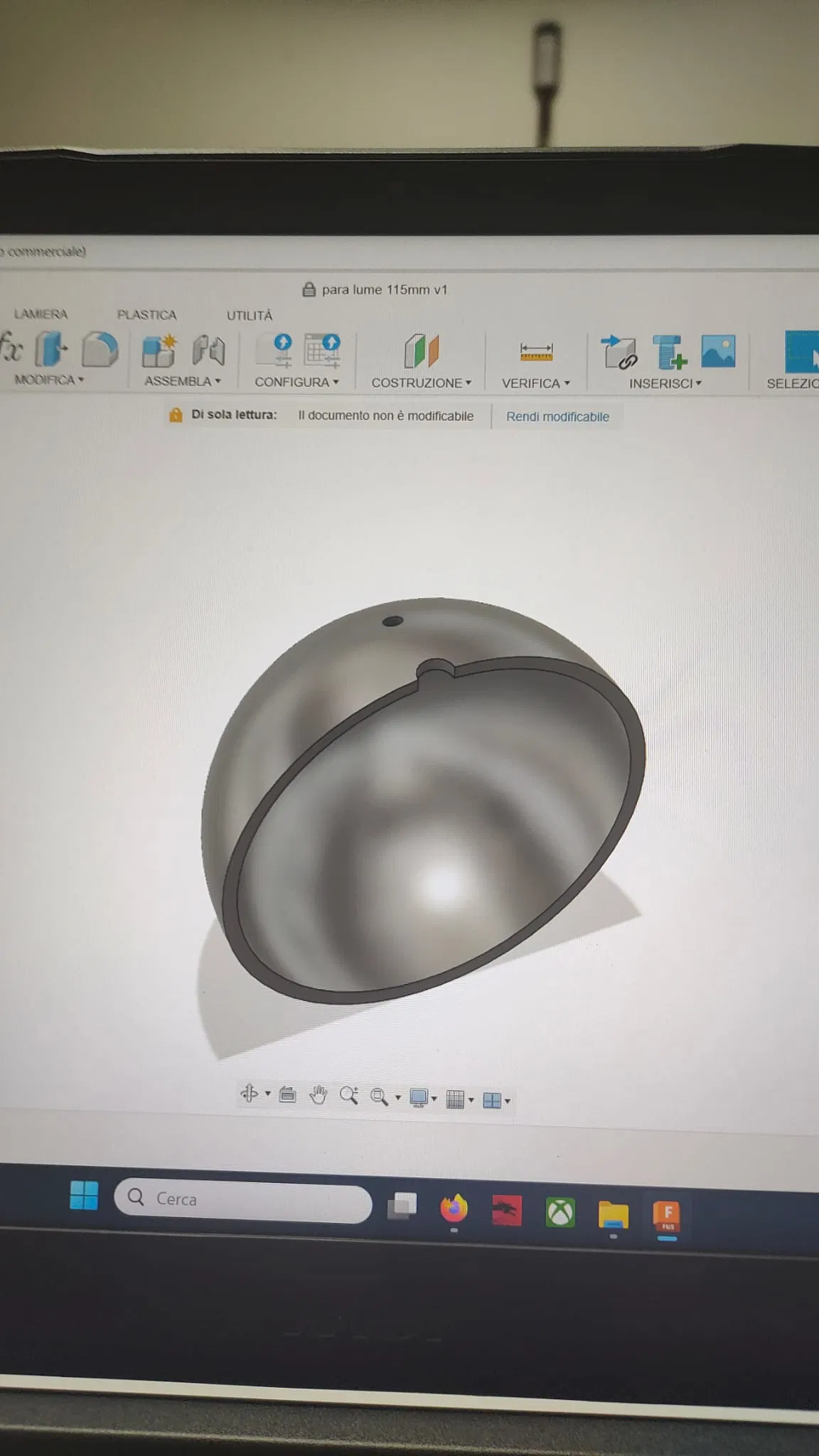Click the lock icon beside document title
Viewport: 819px width, 1456px height.
309,289
